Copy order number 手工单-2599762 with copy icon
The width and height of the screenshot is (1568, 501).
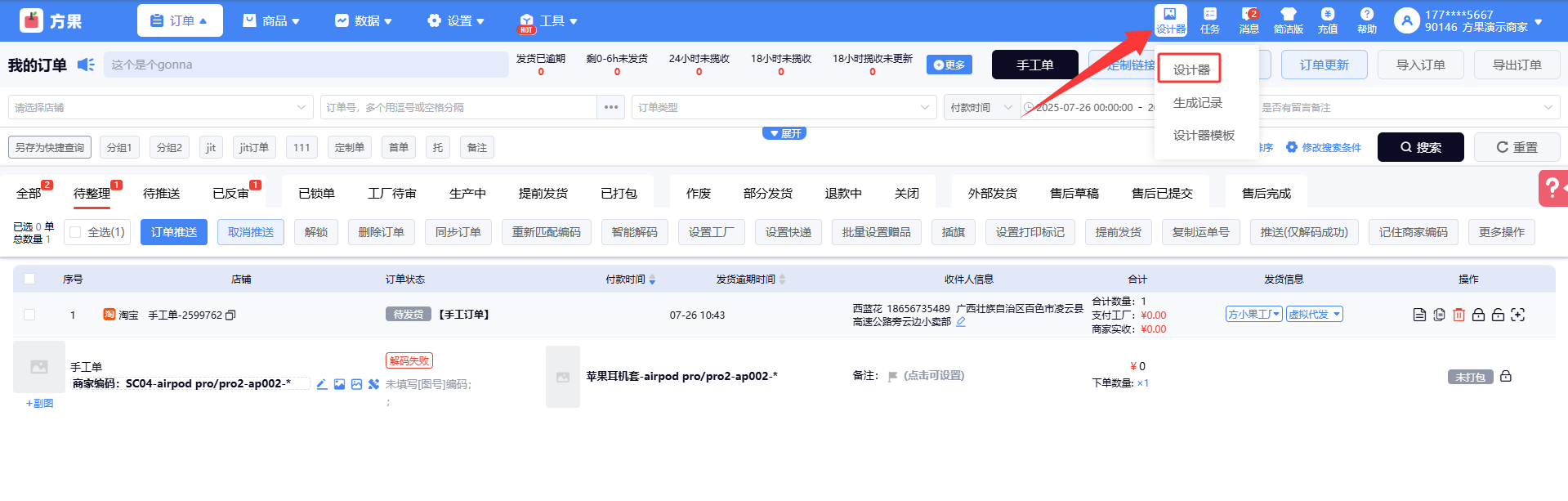coord(230,315)
